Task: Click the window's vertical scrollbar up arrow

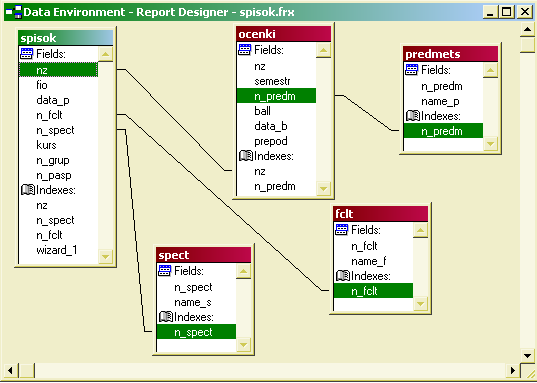Action: click(x=527, y=30)
